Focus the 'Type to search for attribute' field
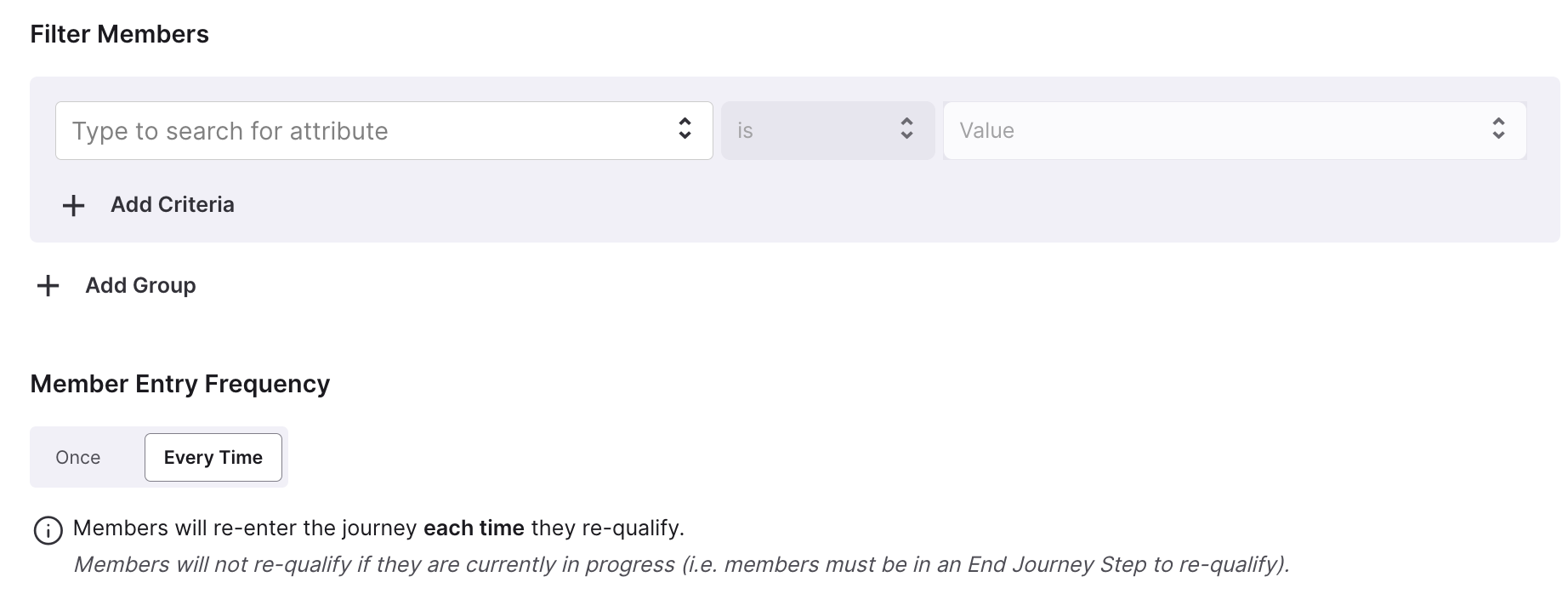This screenshot has width=1568, height=594. click(384, 130)
